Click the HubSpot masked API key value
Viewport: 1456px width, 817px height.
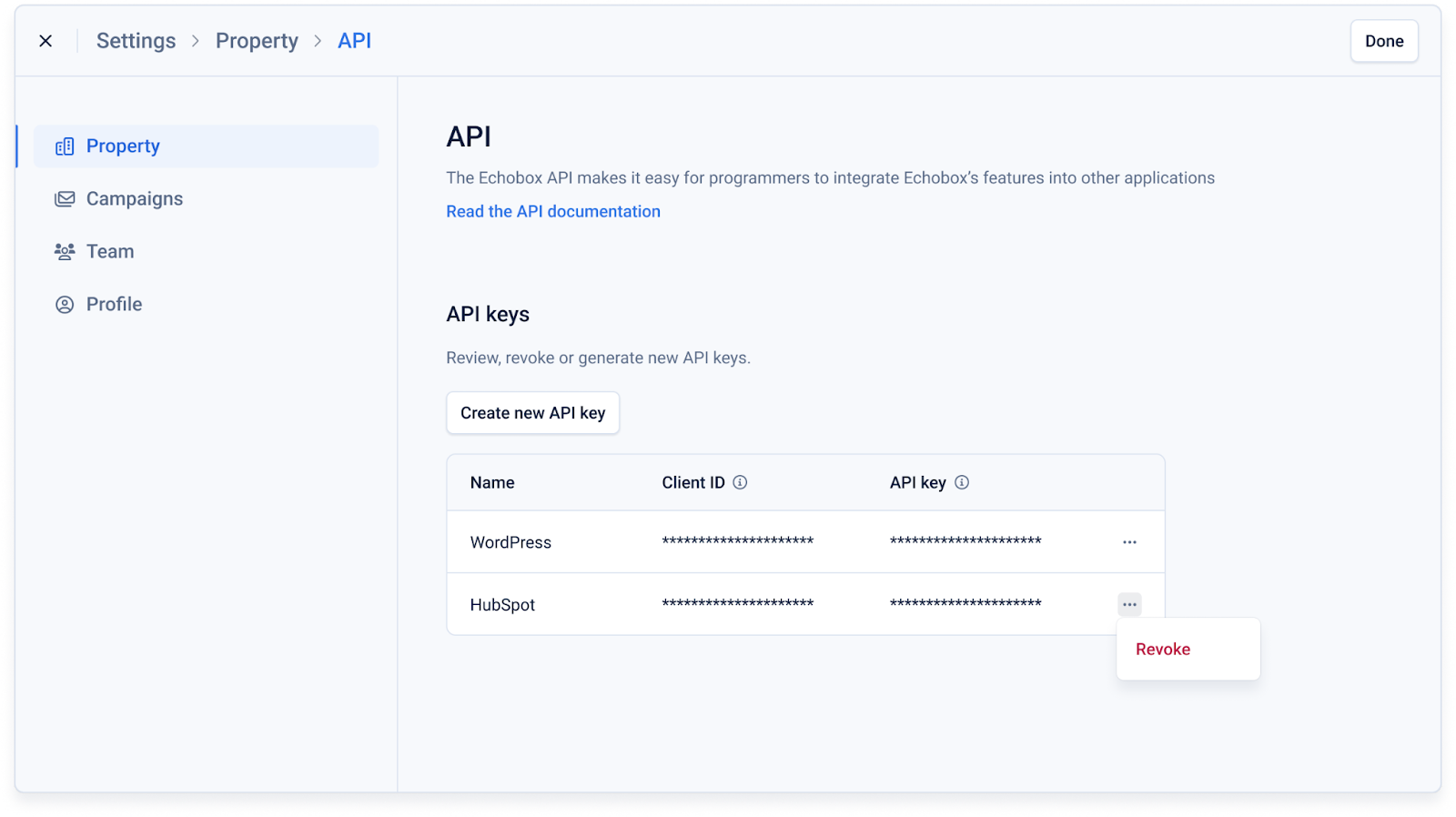click(966, 604)
